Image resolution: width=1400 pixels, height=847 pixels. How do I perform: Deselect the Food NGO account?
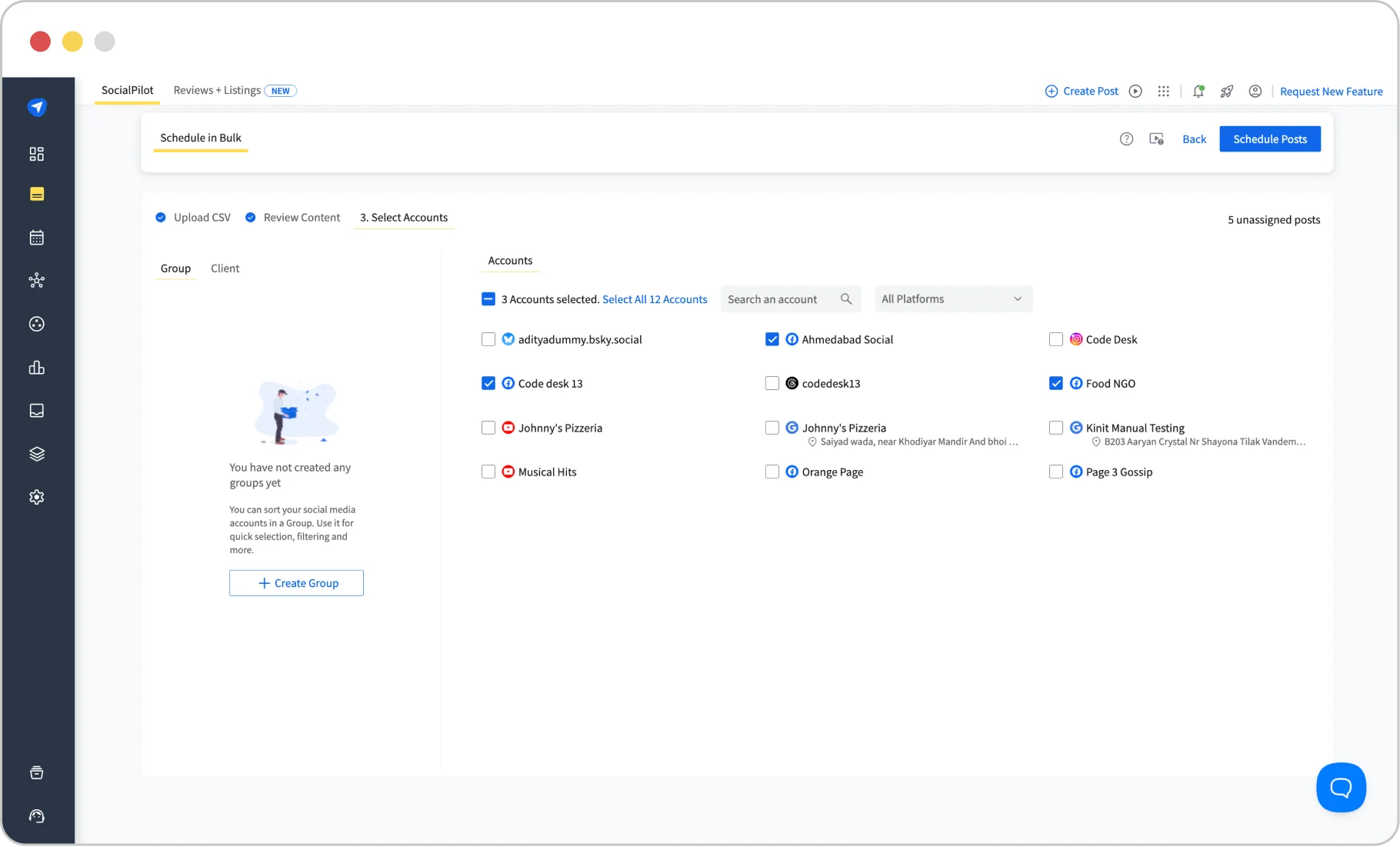coord(1056,382)
